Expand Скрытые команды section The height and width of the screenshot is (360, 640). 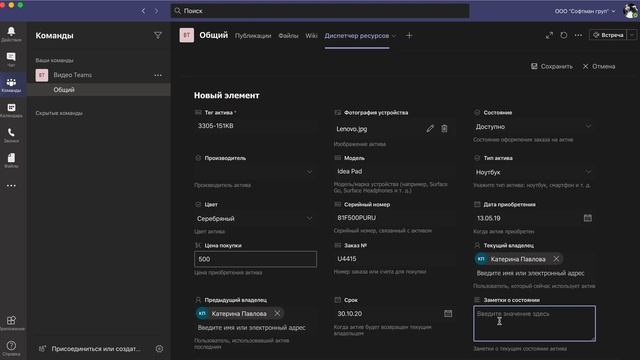(59, 113)
